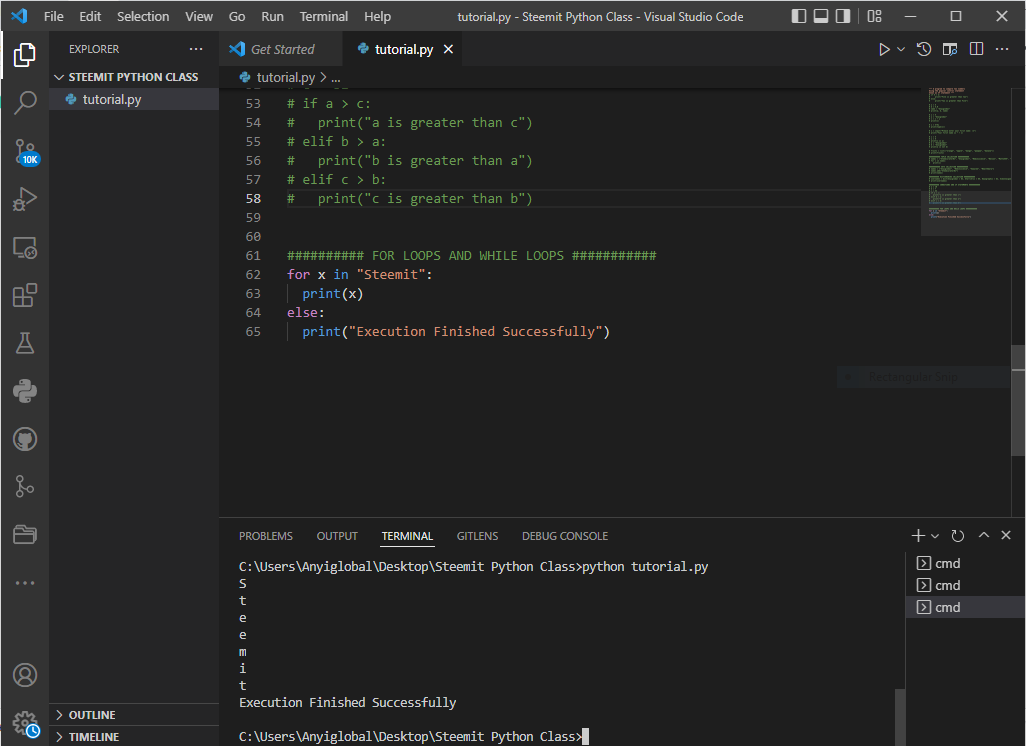Open the Search view in activity bar

click(x=25, y=102)
